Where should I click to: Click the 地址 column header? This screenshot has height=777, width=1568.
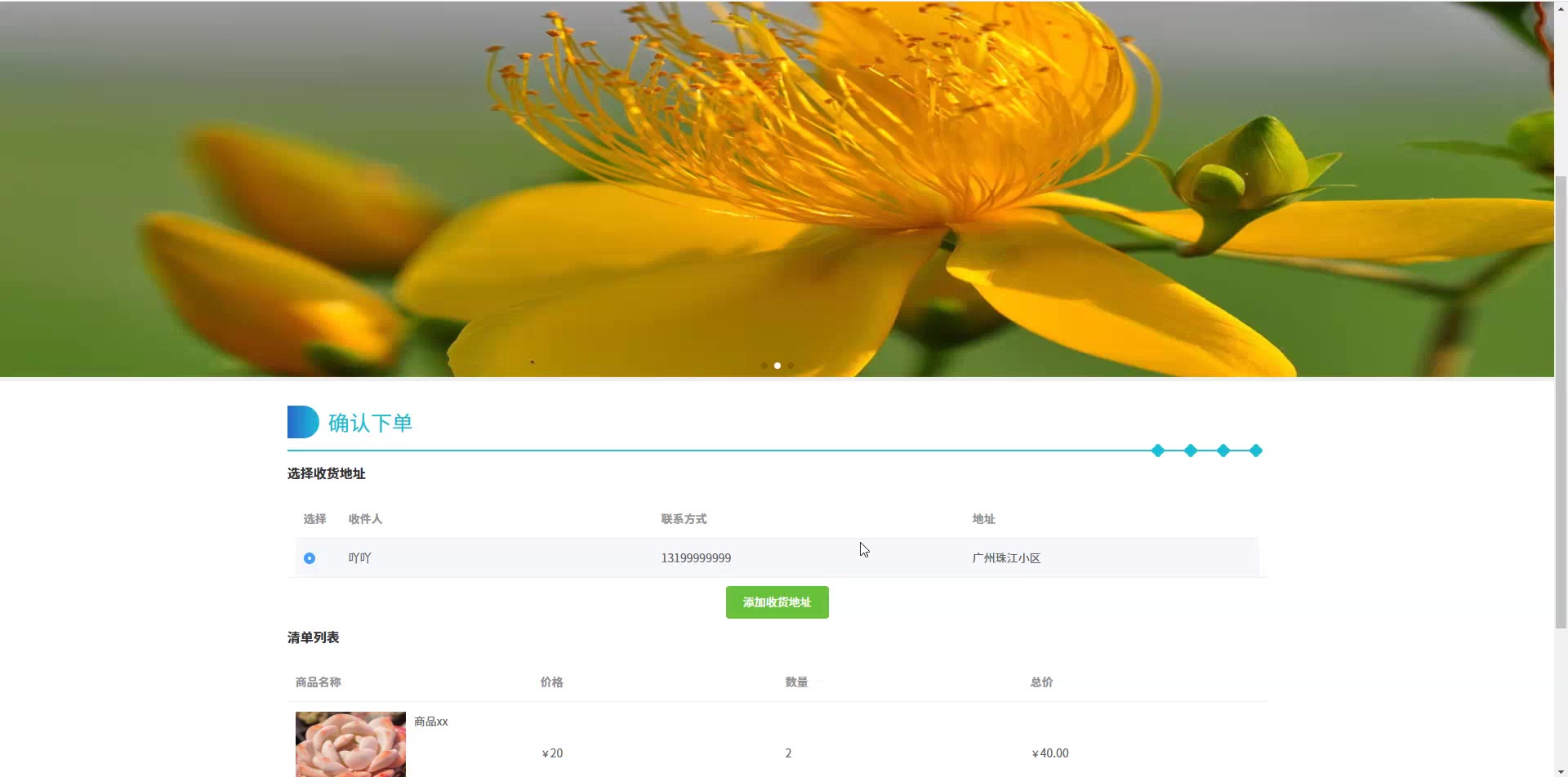point(983,519)
